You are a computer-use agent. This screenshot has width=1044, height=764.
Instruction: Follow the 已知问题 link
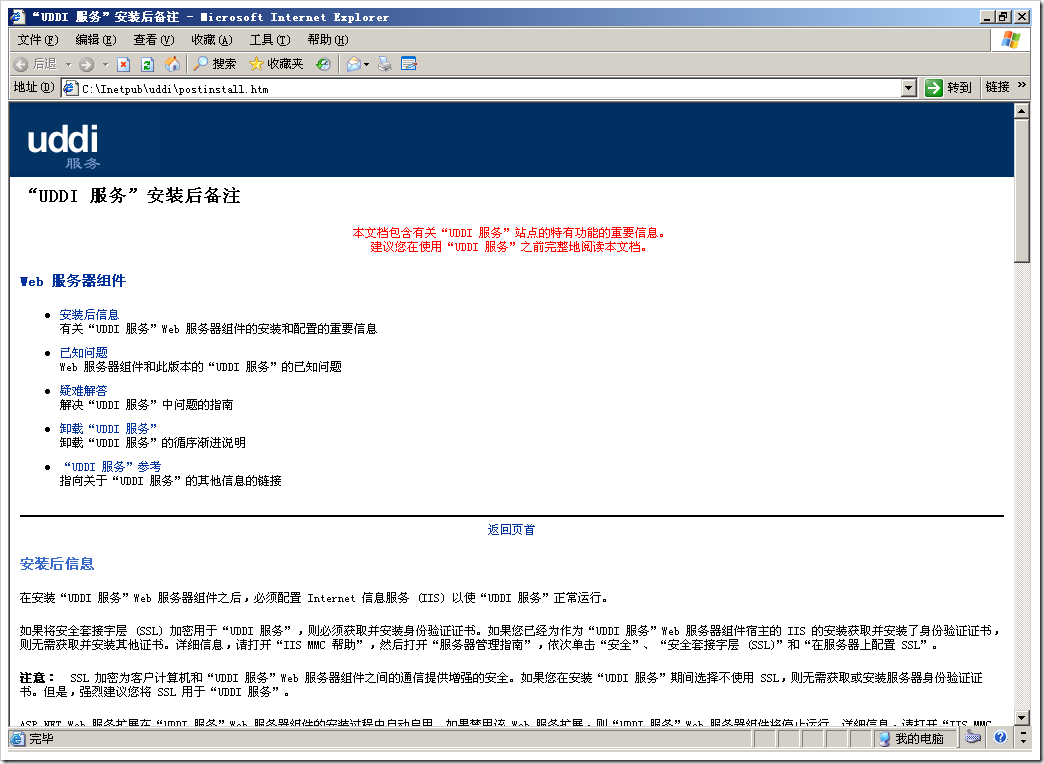[x=83, y=352]
